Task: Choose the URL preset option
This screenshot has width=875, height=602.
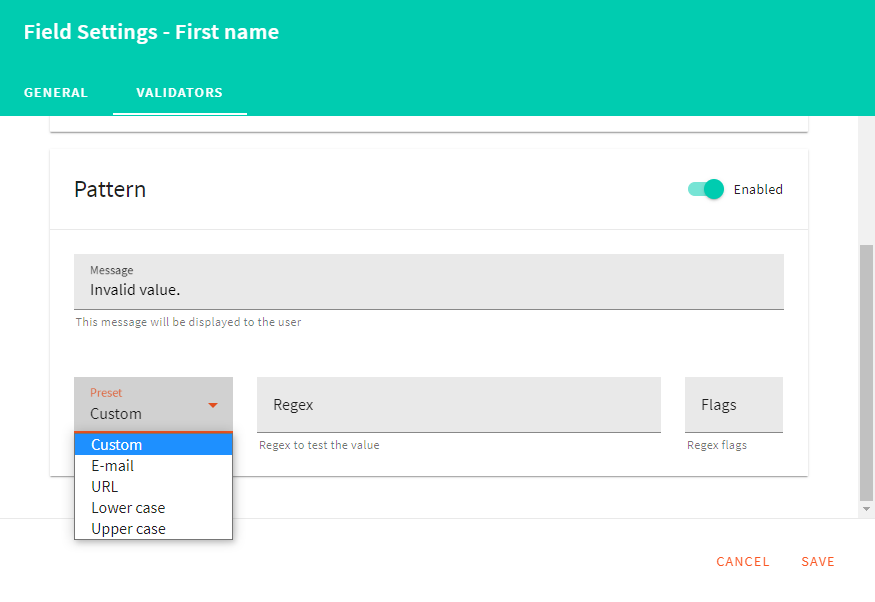Action: pos(105,486)
